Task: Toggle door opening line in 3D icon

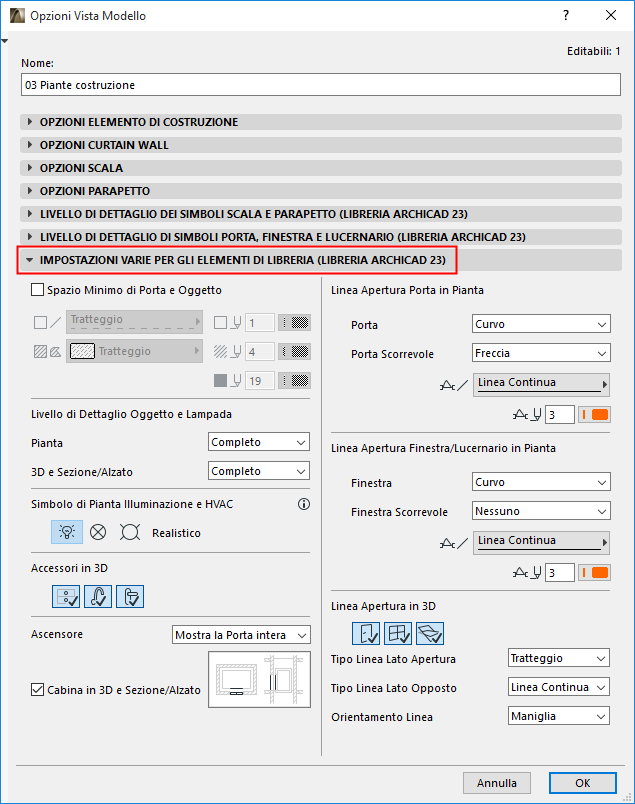Action: [366, 633]
